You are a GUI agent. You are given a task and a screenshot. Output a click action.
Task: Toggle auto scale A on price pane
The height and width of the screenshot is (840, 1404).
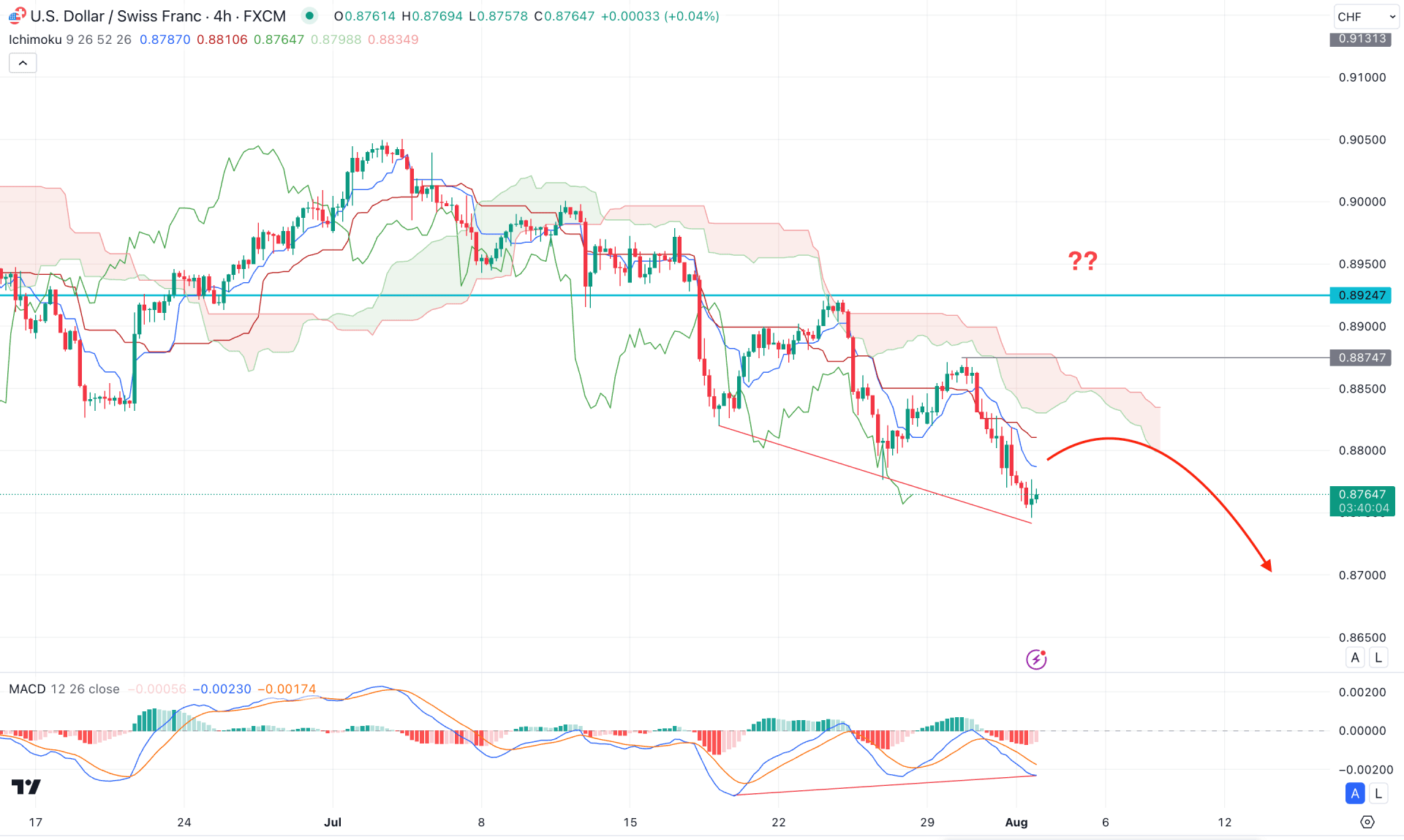(x=1355, y=657)
